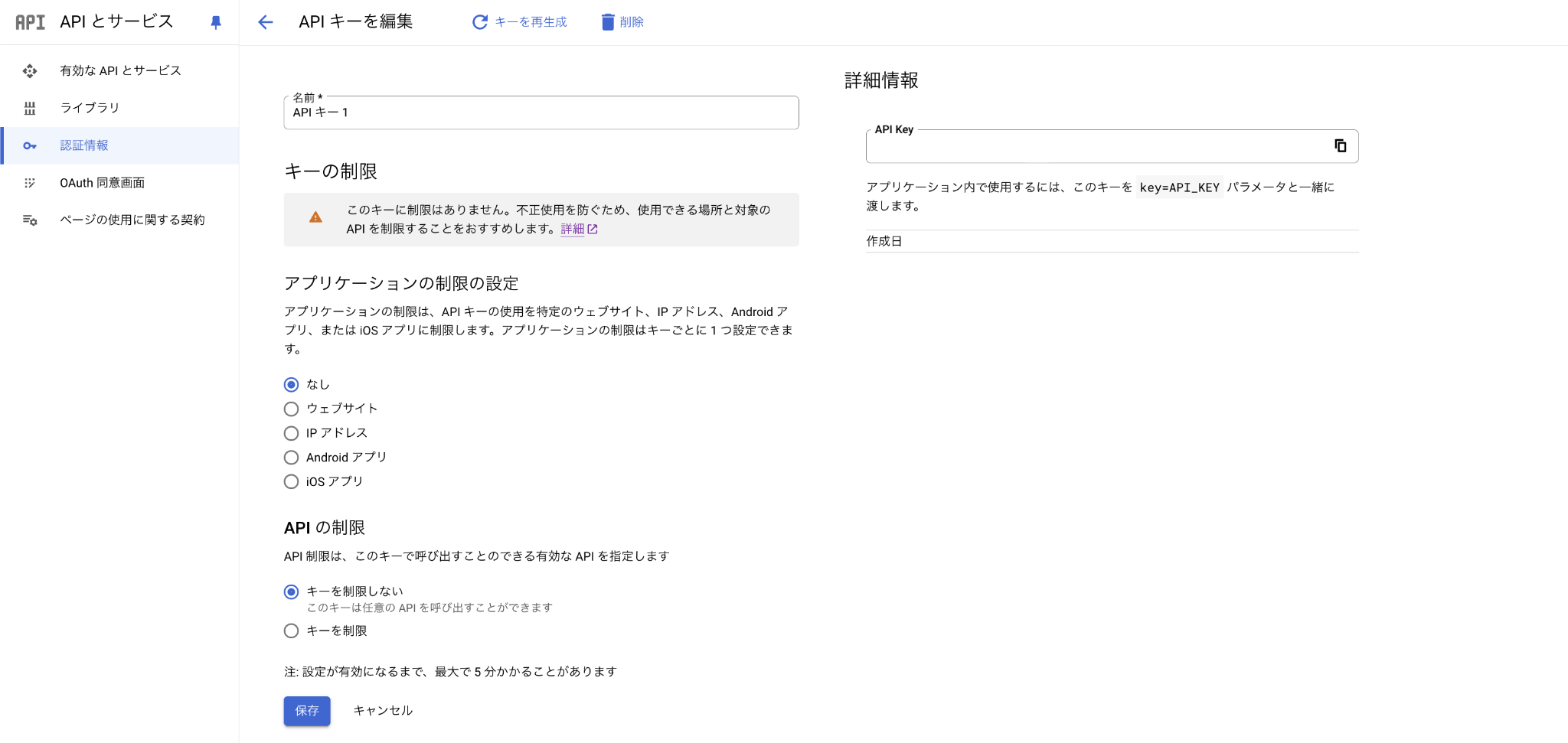This screenshot has height=743, width=1568.
Task: Click the trash can delete icon
Action: coord(608,22)
